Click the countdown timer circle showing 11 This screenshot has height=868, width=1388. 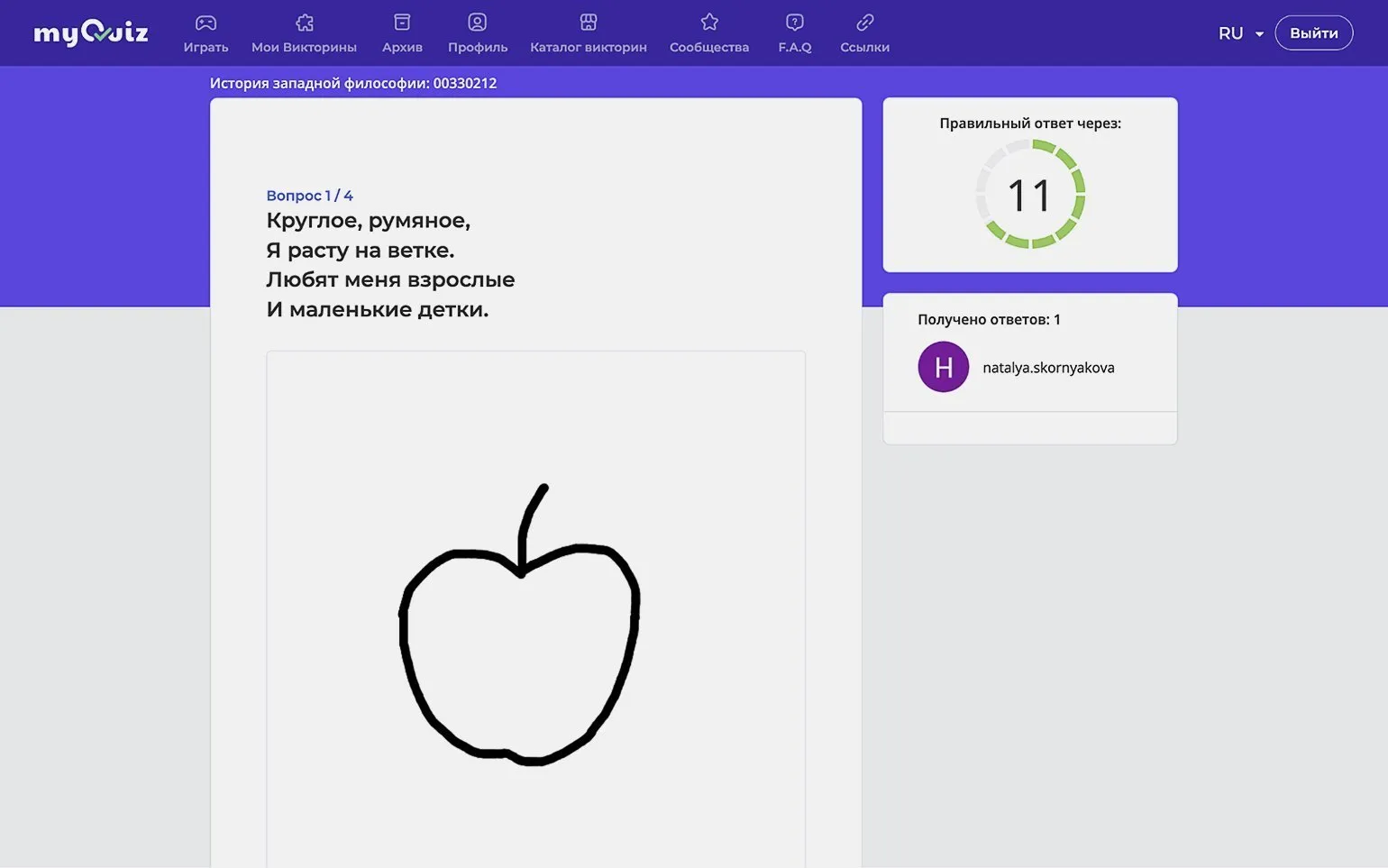tap(1029, 195)
